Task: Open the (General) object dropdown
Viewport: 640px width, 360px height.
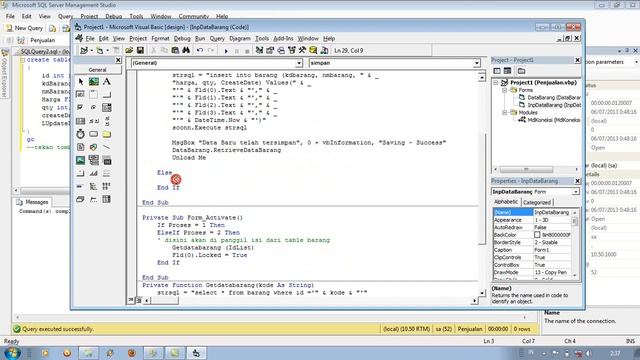Action: coord(299,63)
